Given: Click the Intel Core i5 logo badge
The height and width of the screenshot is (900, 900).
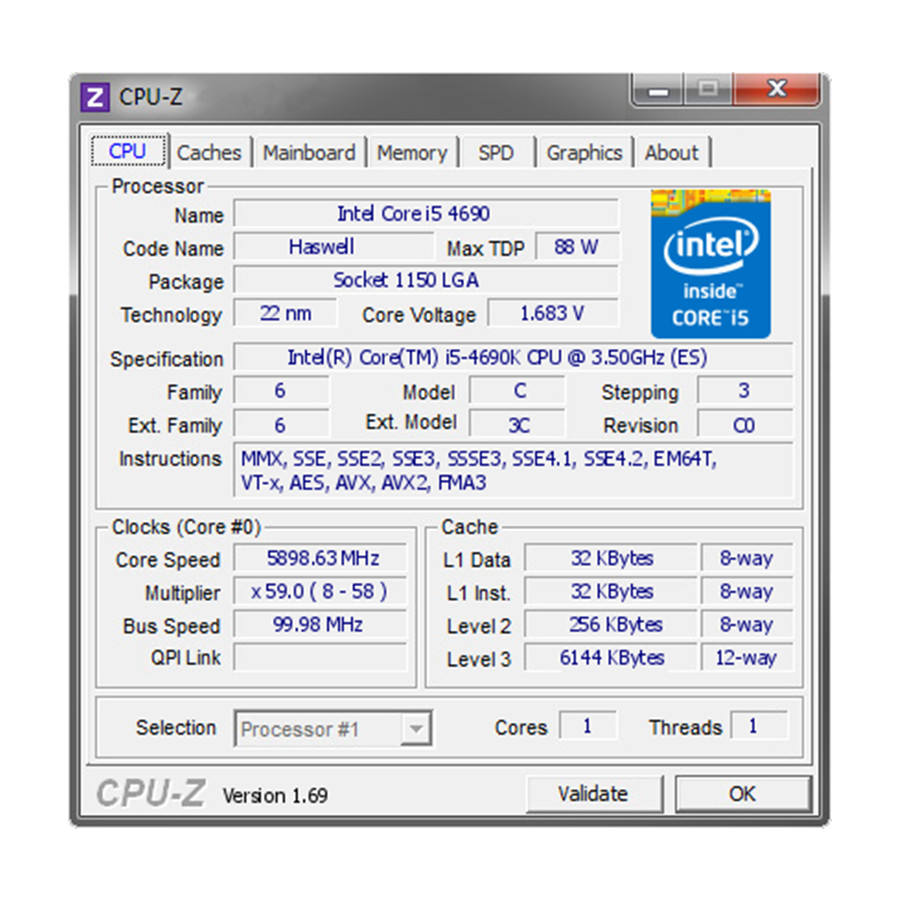Looking at the screenshot, I should point(711,263).
